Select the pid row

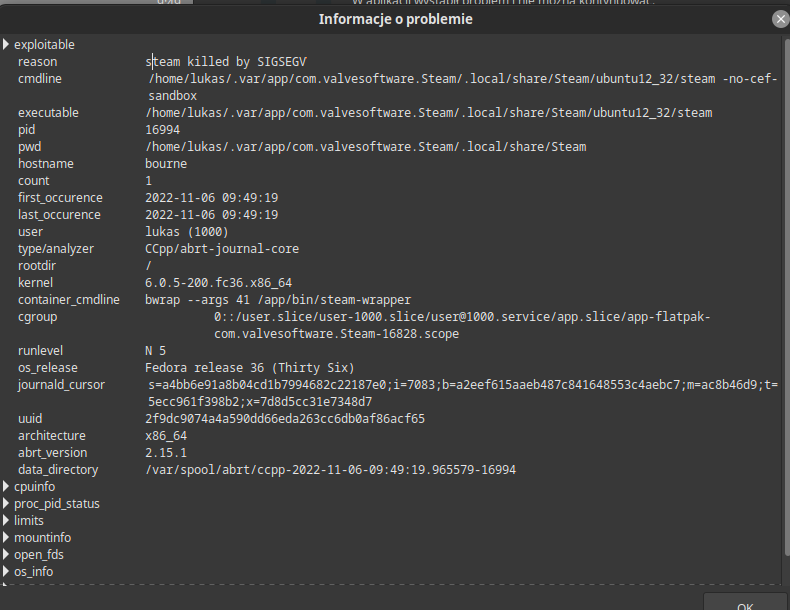pyautogui.click(x=391, y=130)
